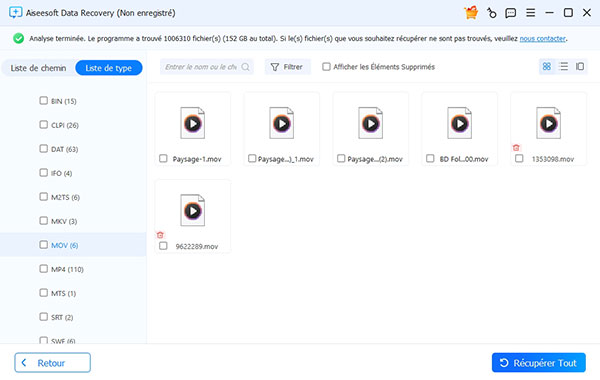The width and height of the screenshot is (600, 380).
Task: Follow the nous contacter link
Action: 542,39
